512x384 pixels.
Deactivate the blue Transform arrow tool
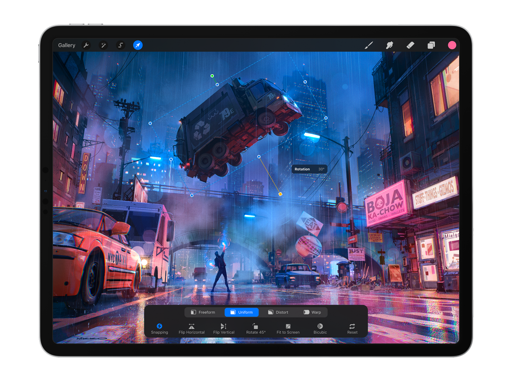pyautogui.click(x=138, y=45)
